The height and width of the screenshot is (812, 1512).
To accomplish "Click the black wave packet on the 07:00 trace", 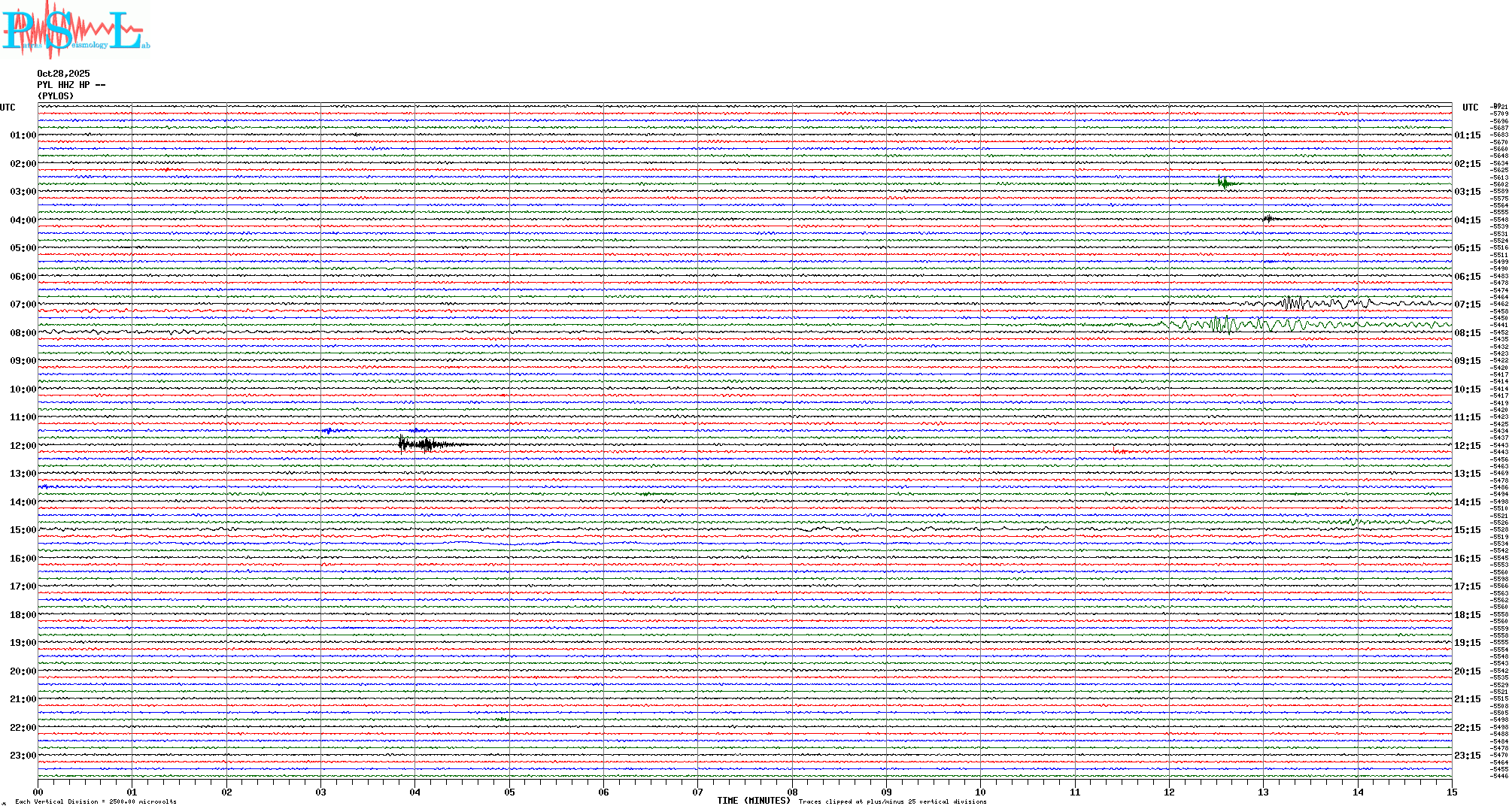I will (1293, 303).
